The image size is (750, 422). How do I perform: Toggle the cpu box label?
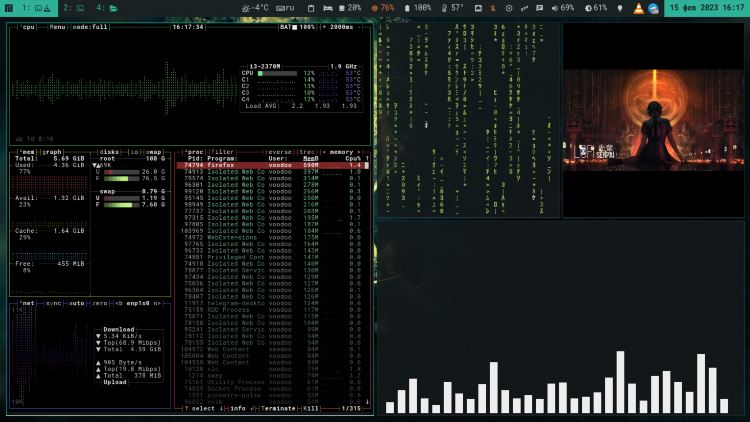click(28, 27)
